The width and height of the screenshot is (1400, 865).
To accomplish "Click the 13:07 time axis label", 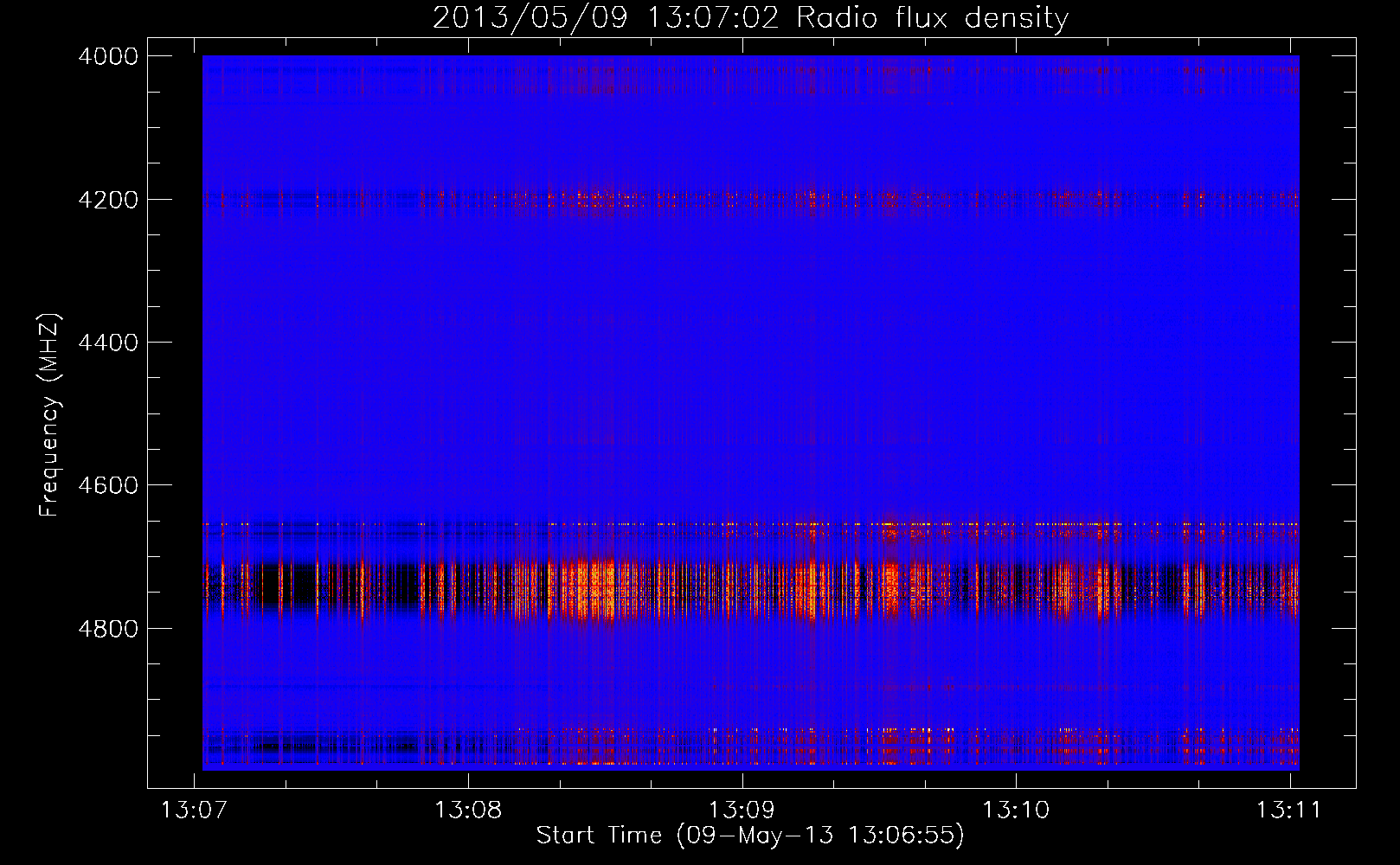I will [194, 810].
